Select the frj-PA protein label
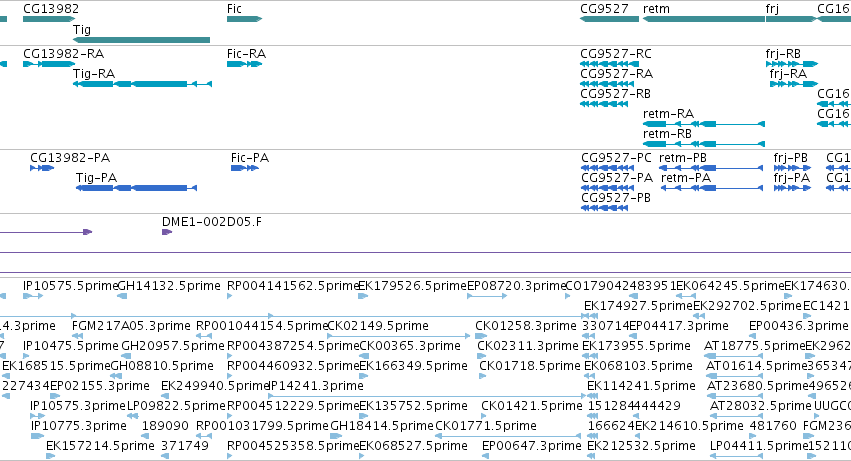This screenshot has width=851, height=461. pos(791,178)
